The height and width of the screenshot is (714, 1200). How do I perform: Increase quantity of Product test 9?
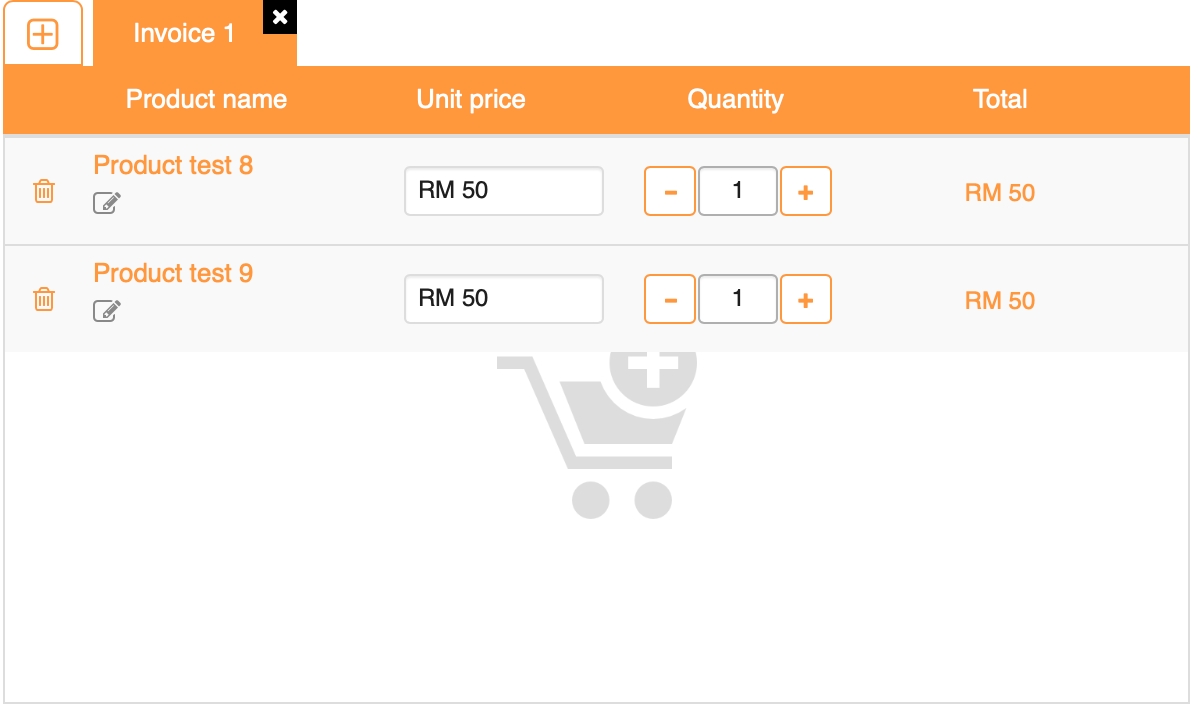[x=806, y=299]
